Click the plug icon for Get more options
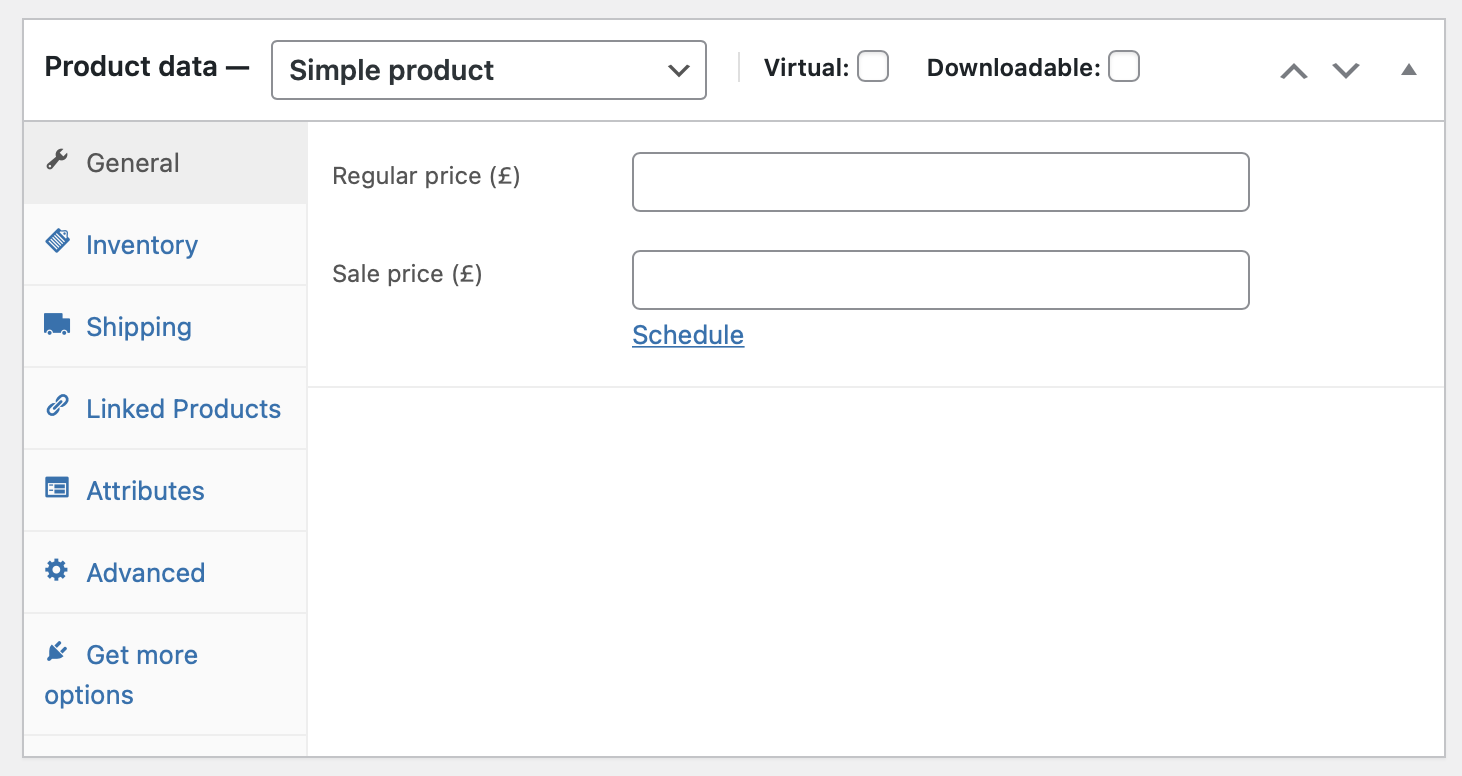Viewport: 1462px width, 776px height. [57, 652]
